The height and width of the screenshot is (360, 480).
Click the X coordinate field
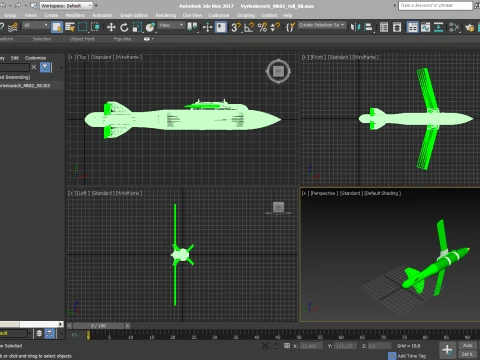coord(311,346)
